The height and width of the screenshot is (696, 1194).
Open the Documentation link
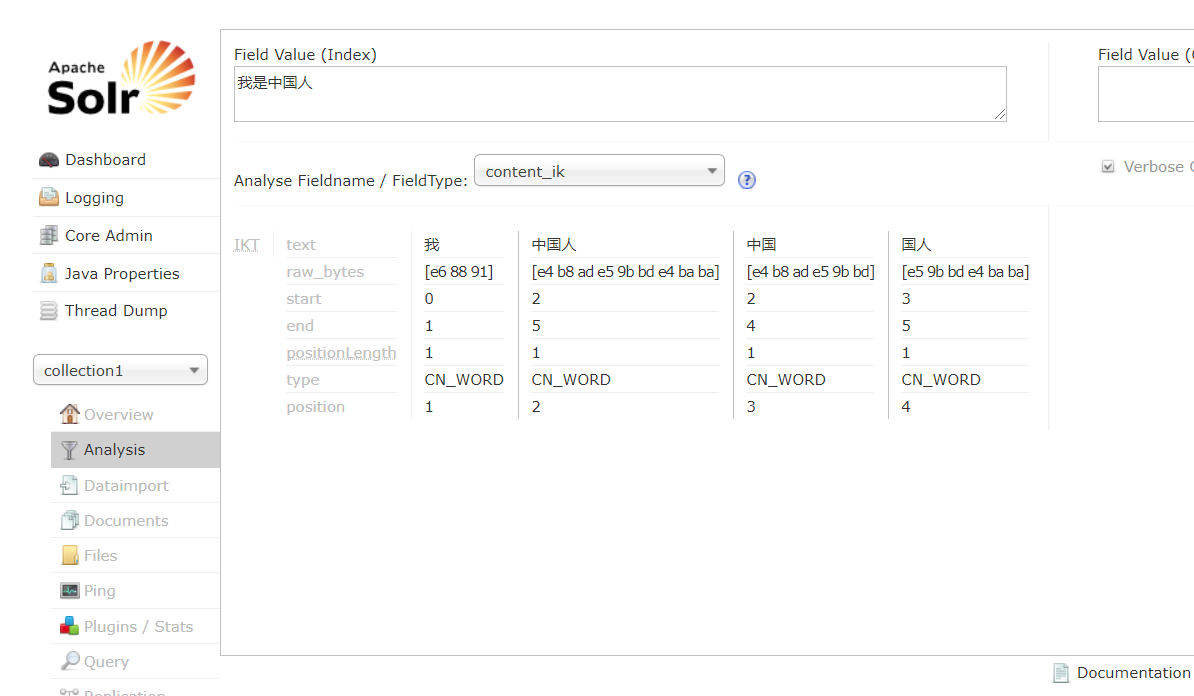tap(1132, 673)
